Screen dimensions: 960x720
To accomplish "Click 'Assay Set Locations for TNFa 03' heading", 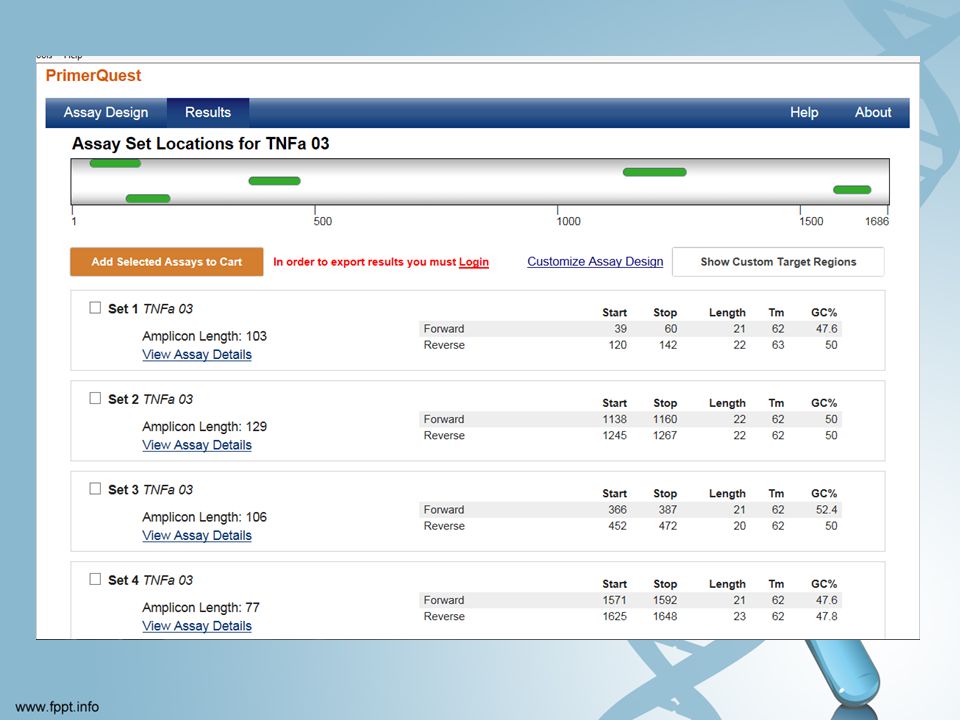I will pyautogui.click(x=201, y=144).
